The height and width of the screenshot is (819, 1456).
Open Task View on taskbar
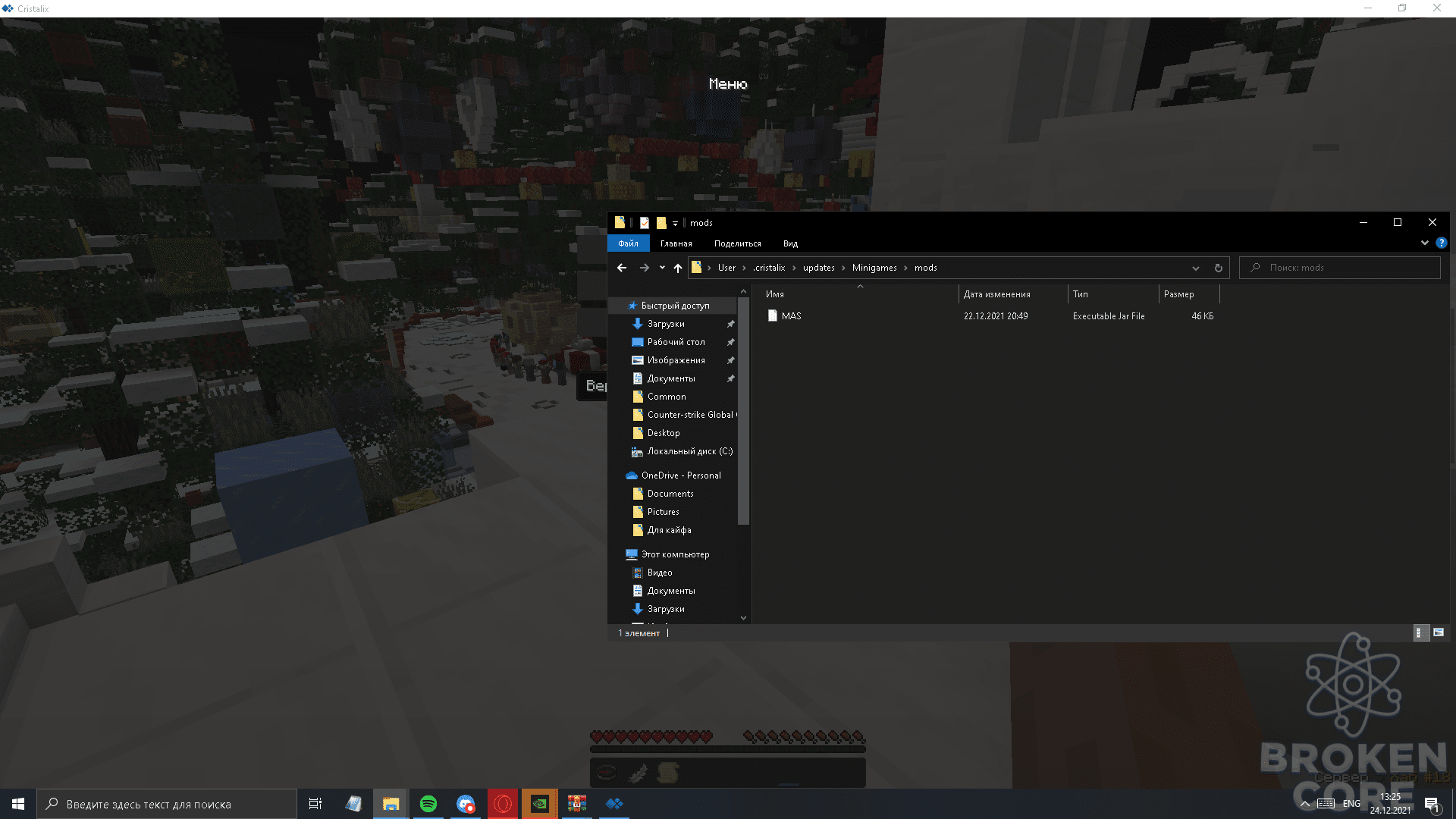coord(315,804)
